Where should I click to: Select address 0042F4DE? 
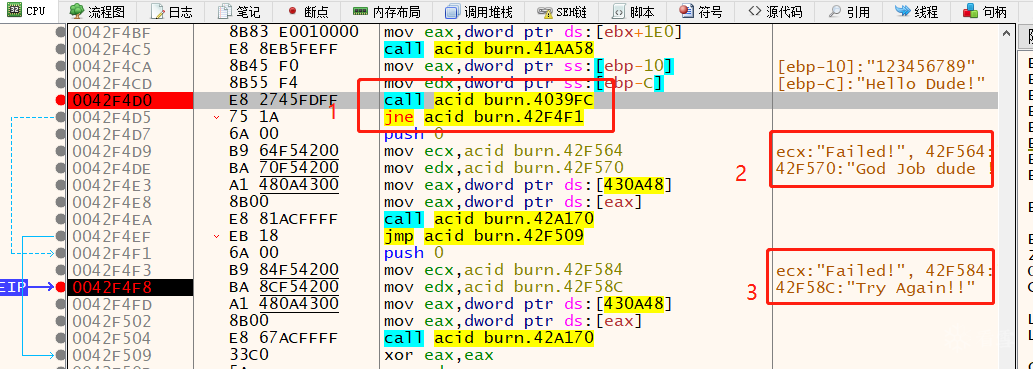(x=111, y=168)
